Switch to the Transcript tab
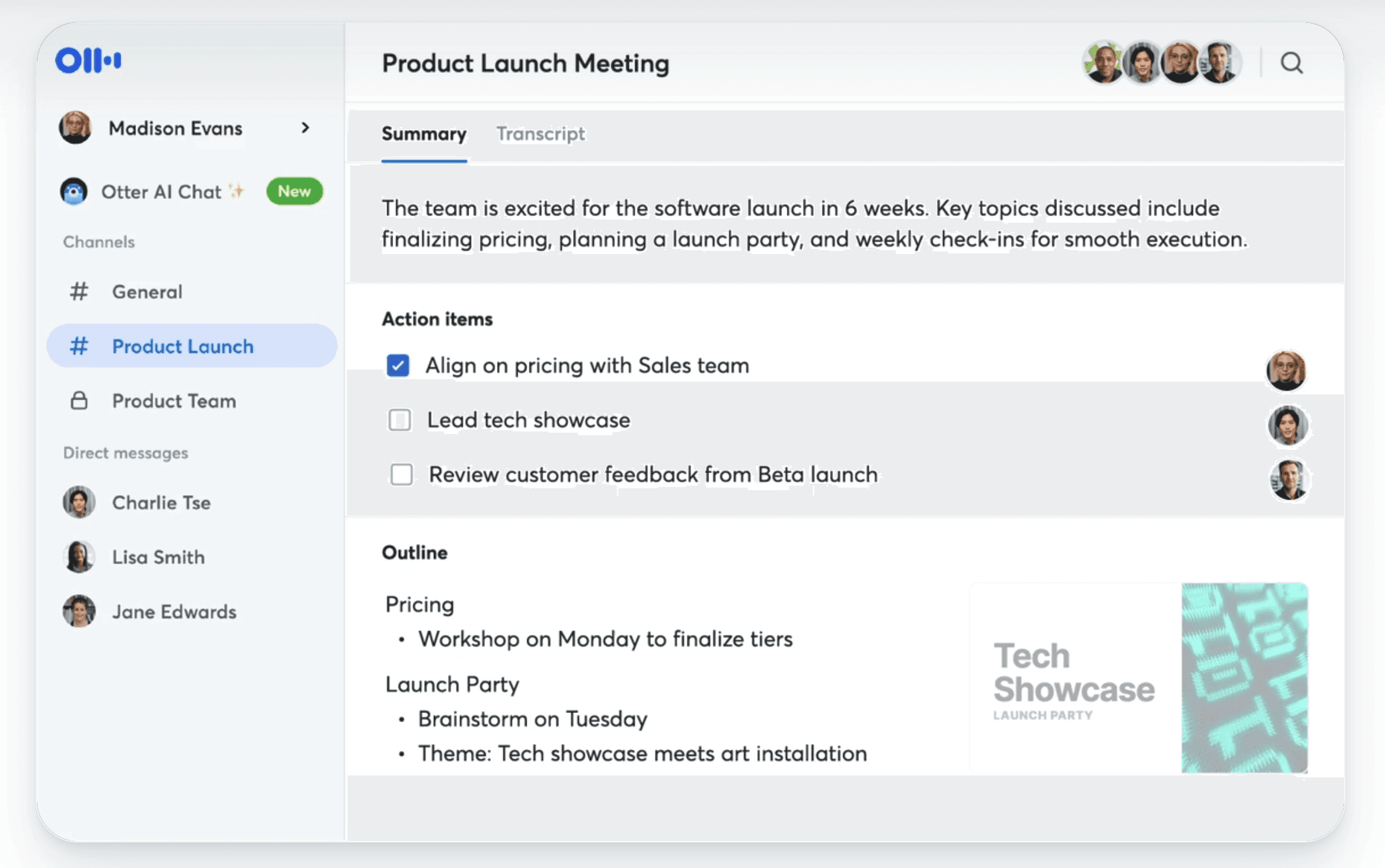 tap(541, 134)
